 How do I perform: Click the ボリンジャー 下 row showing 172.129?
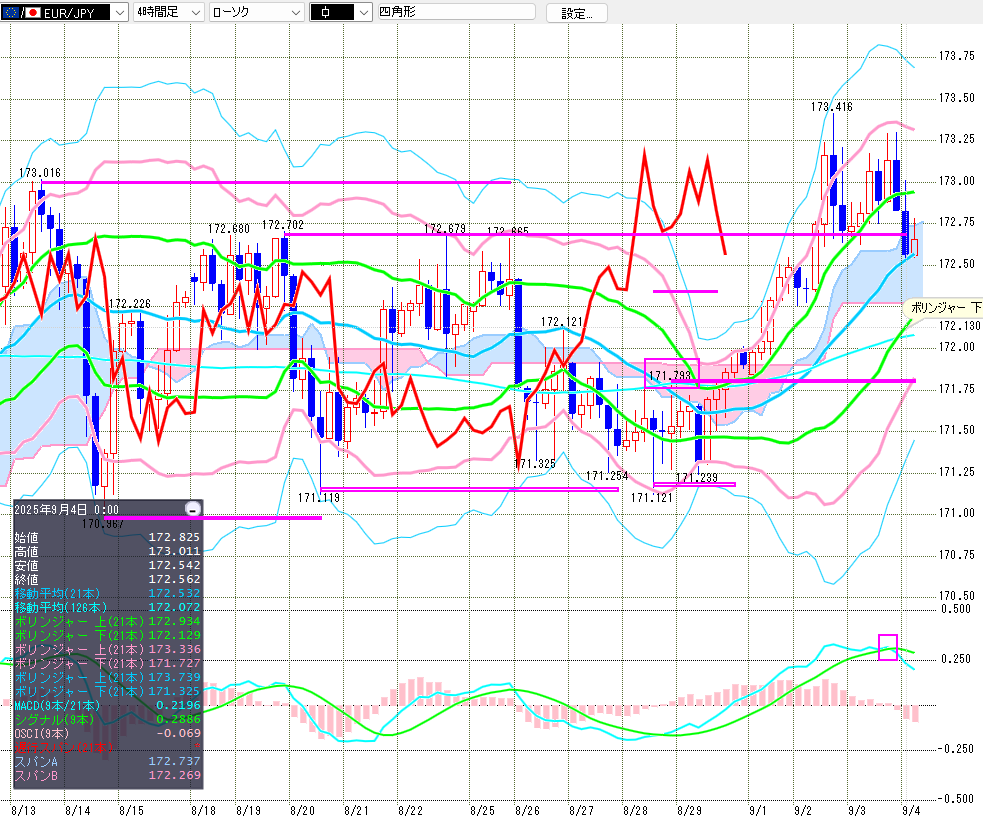pyautogui.click(x=108, y=635)
